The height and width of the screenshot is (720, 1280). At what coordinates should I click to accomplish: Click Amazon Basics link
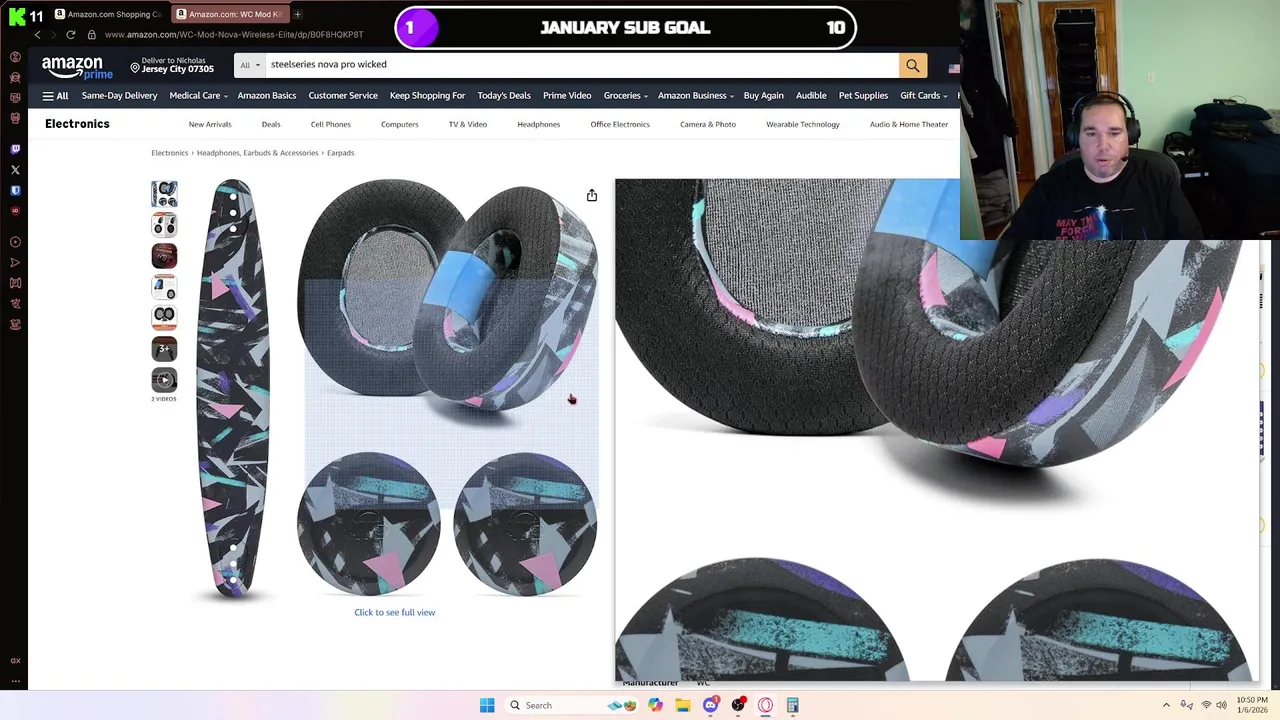pos(267,96)
